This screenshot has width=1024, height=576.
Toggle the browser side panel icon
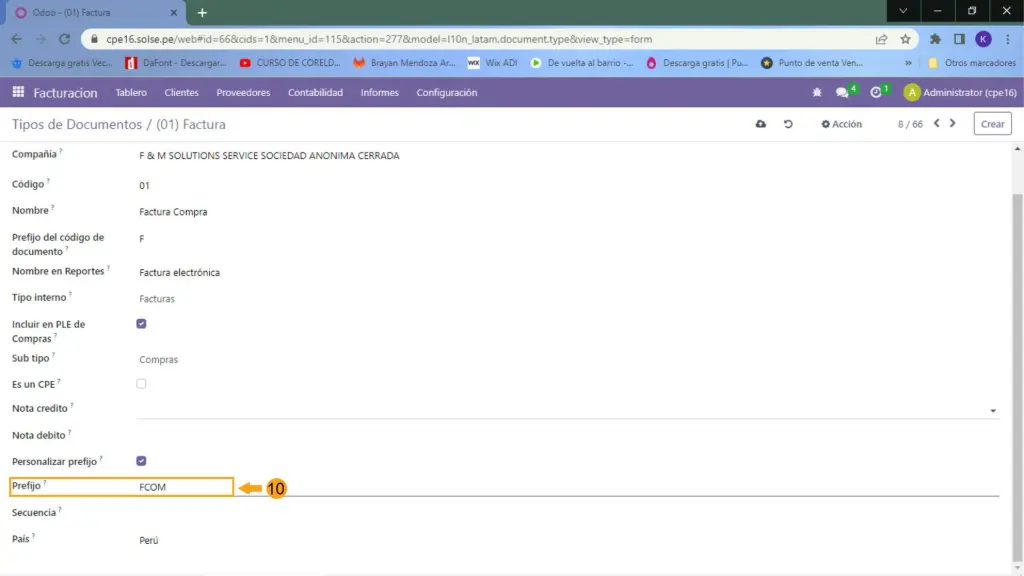(959, 39)
